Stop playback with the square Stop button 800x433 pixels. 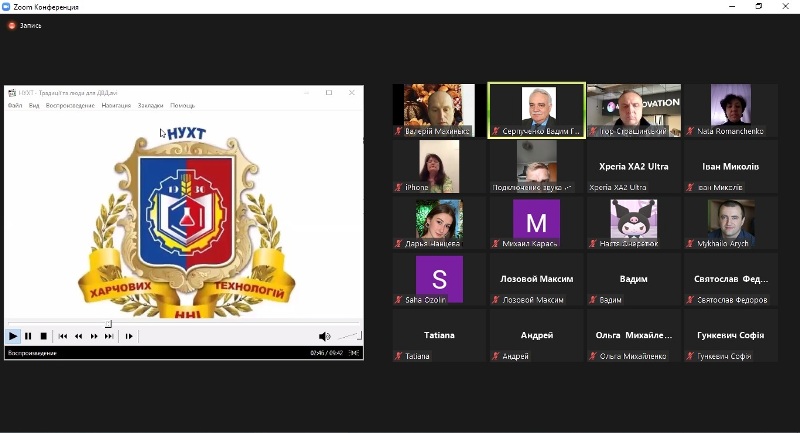[43, 336]
